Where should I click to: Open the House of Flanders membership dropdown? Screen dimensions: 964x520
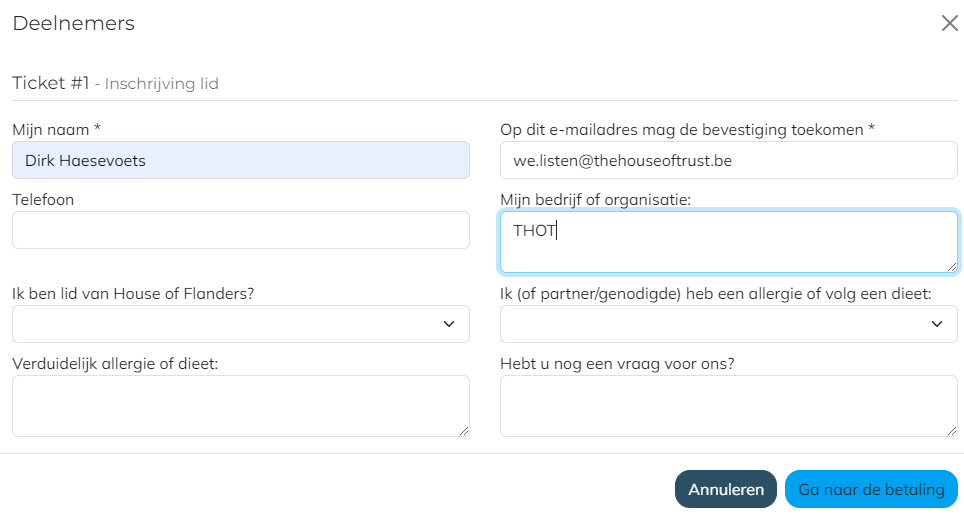point(241,324)
